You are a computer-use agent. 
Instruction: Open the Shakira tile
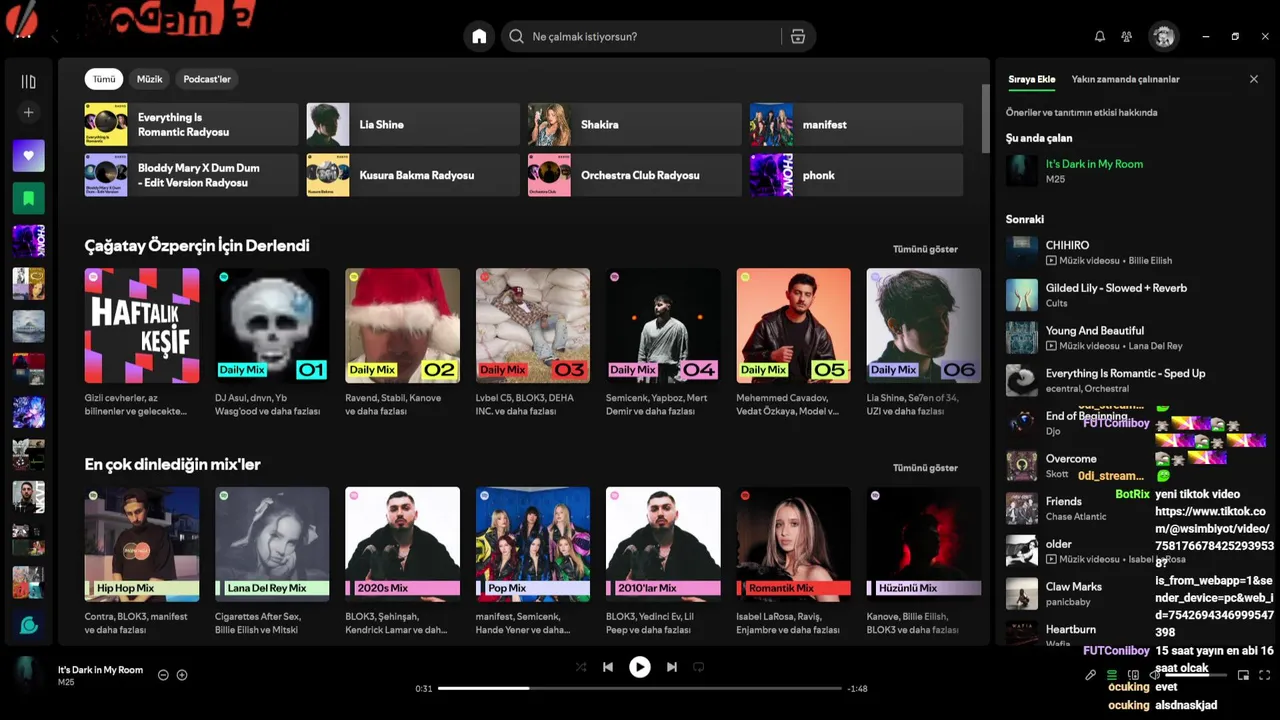(x=635, y=125)
